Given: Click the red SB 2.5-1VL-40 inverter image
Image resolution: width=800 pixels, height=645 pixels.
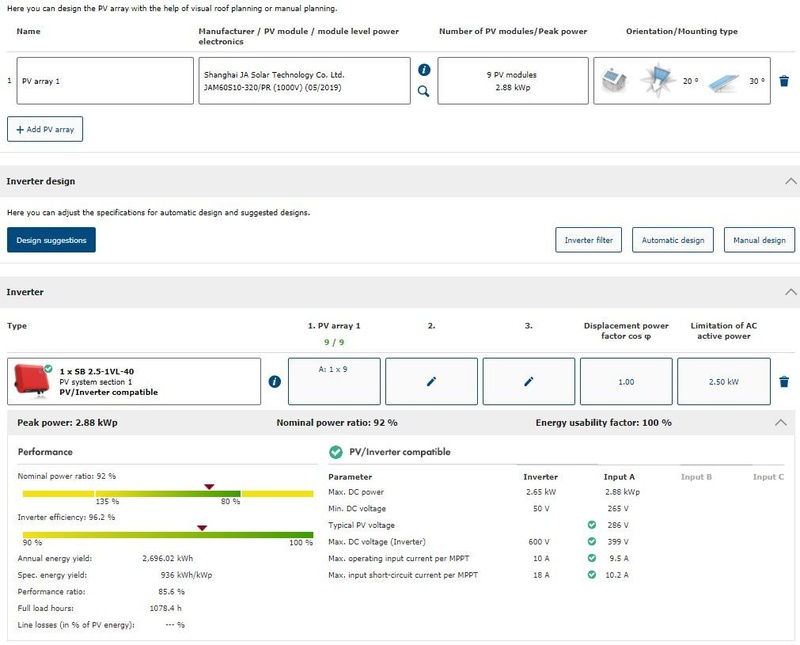Looking at the screenshot, I should pyautogui.click(x=32, y=380).
